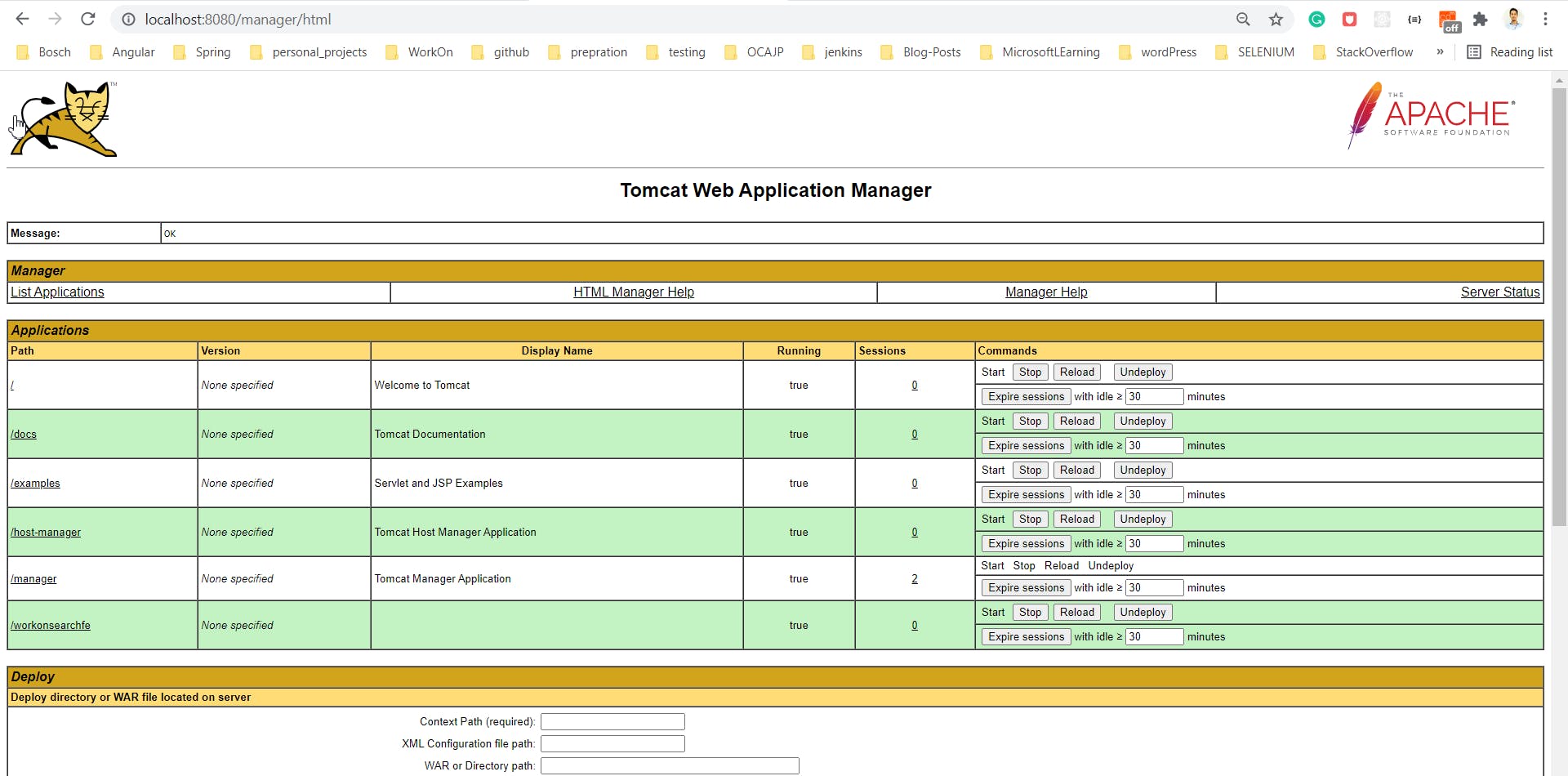Open the user profile avatar
Viewport: 1568px width, 776px height.
pyautogui.click(x=1513, y=19)
